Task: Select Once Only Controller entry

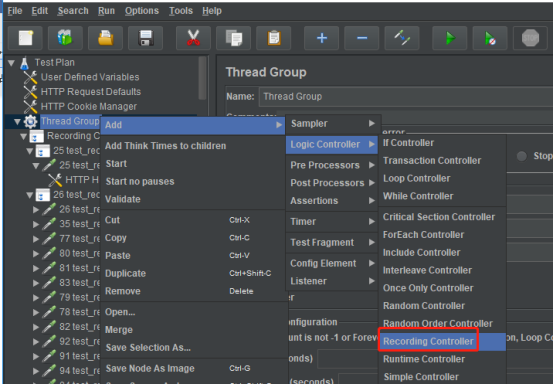Action: pos(442,288)
